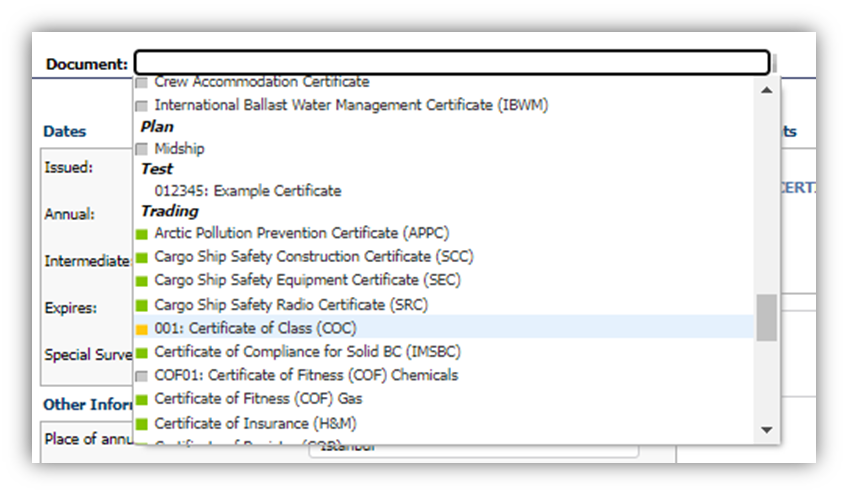Click the green icon beside Certificate of Insurance (H&M)
This screenshot has width=848, height=495.
tap(141, 424)
